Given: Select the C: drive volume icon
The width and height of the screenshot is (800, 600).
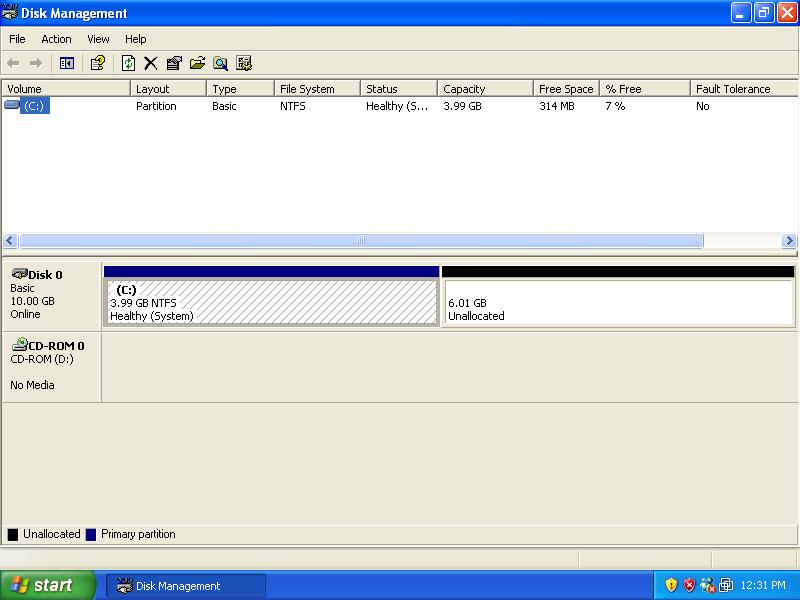Looking at the screenshot, I should click(11, 105).
